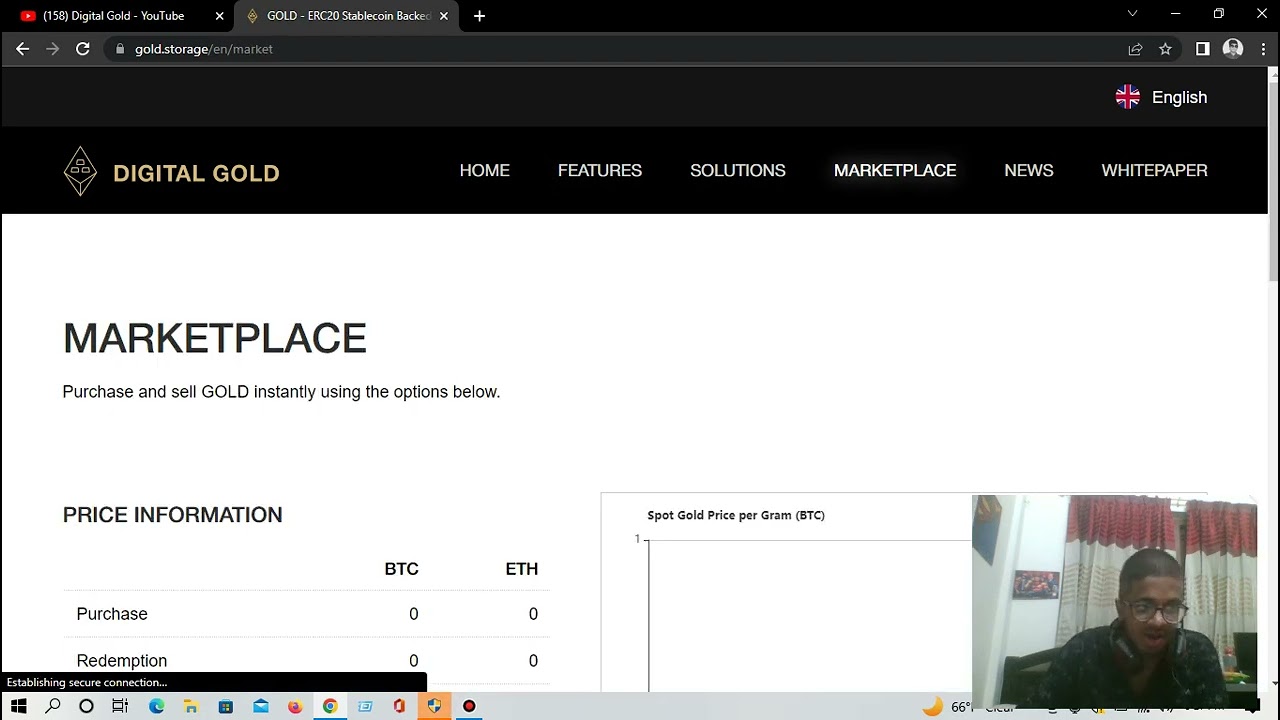The height and width of the screenshot is (720, 1280).
Task: Open the English language selector
Action: tap(1161, 97)
